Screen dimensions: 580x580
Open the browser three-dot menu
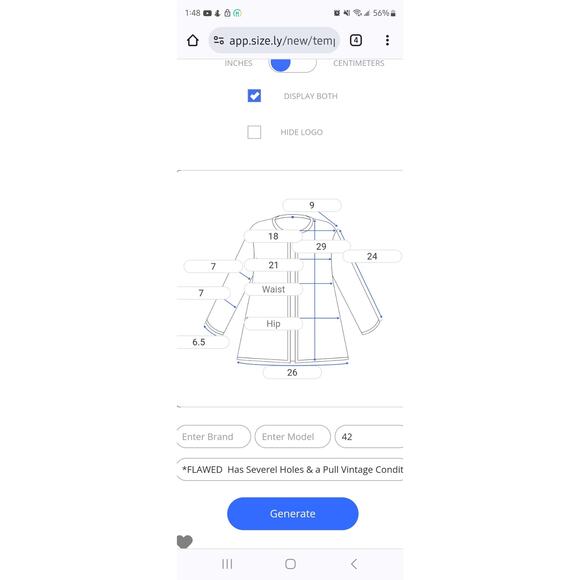[x=387, y=40]
